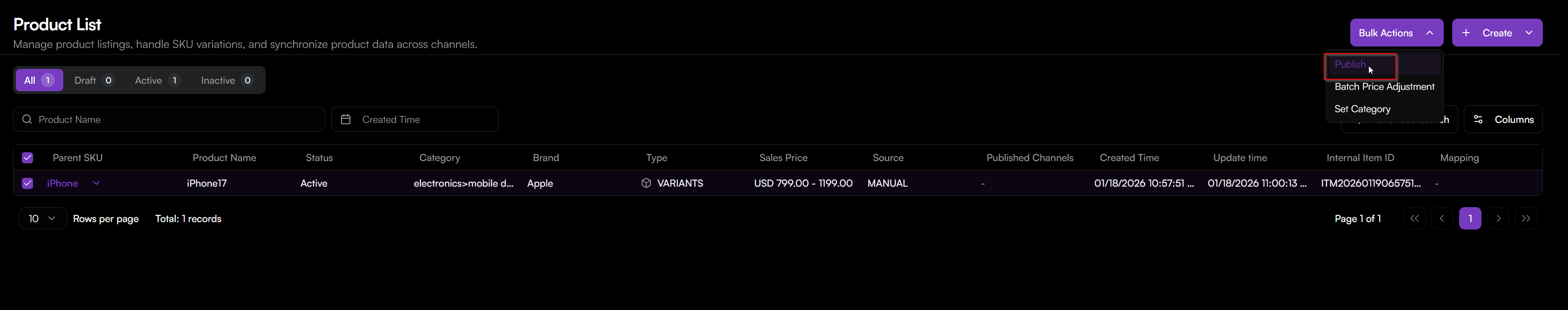
Task: Choose Batch Price Adjustment option
Action: point(1384,87)
